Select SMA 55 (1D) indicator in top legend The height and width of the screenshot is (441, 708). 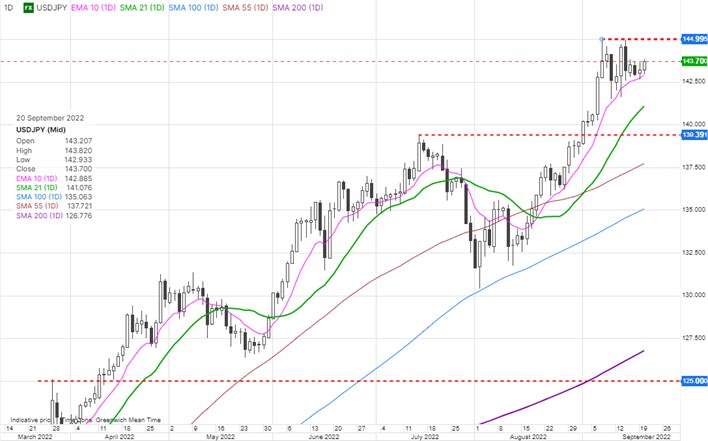point(245,8)
